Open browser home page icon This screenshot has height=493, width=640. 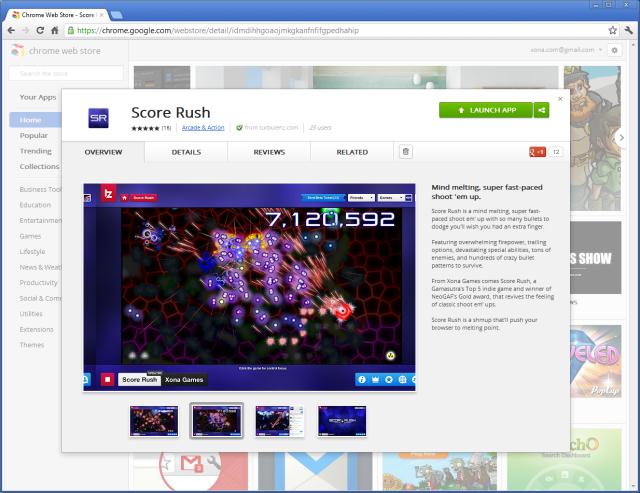(55, 30)
